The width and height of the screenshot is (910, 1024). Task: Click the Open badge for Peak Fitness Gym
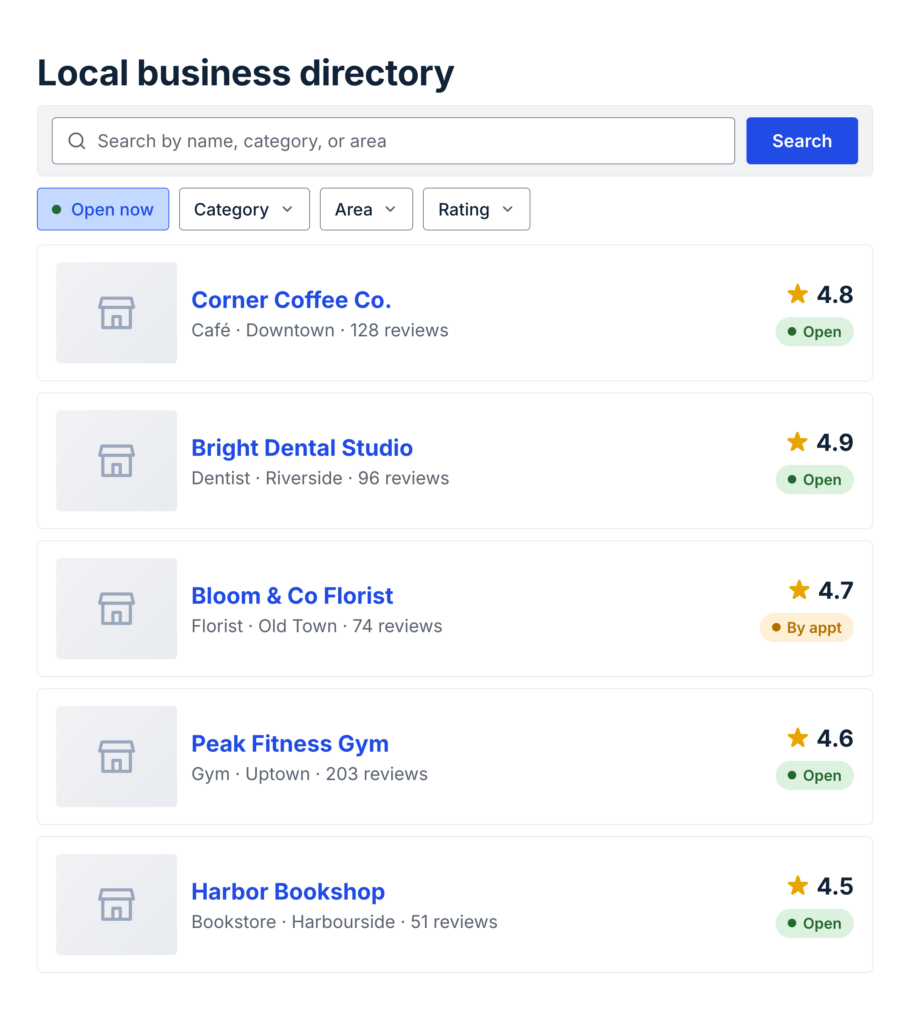tap(815, 775)
